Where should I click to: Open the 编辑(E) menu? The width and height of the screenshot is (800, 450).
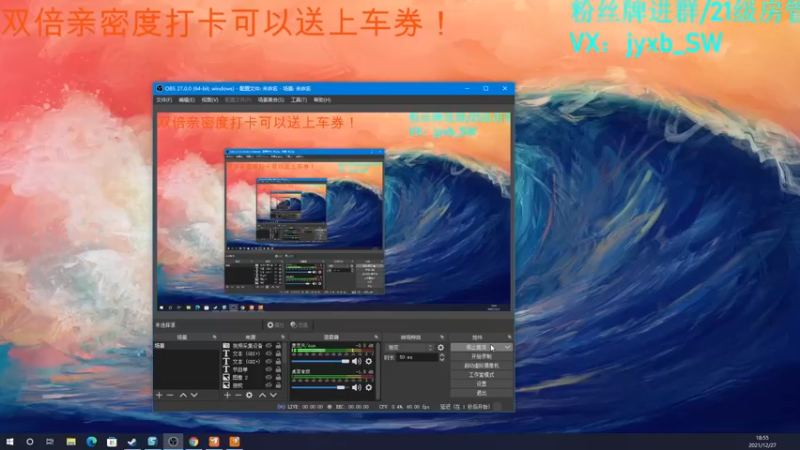[x=187, y=100]
